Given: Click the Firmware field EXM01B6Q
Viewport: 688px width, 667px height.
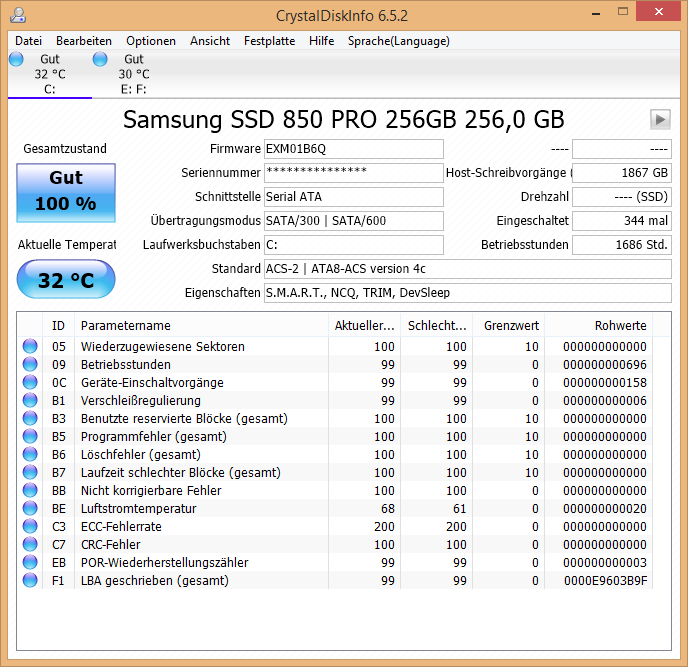Looking at the screenshot, I should coord(354,149).
